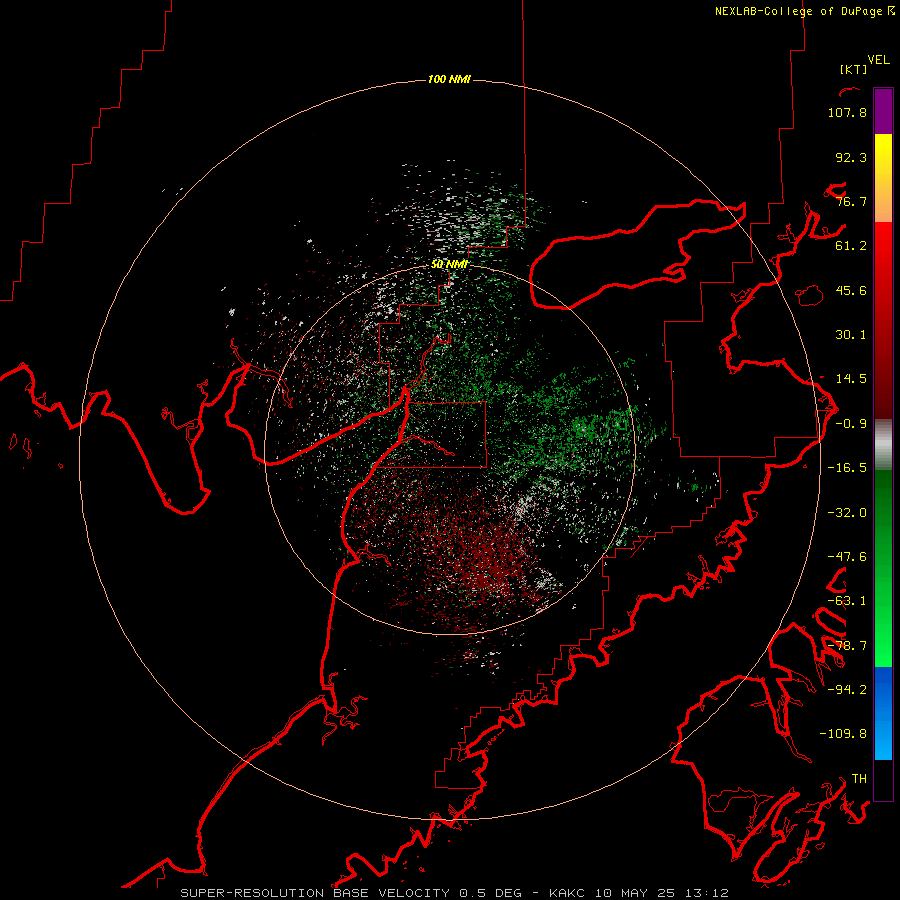Click the 14.5 velocity scale value
The image size is (900, 900).
click(851, 379)
